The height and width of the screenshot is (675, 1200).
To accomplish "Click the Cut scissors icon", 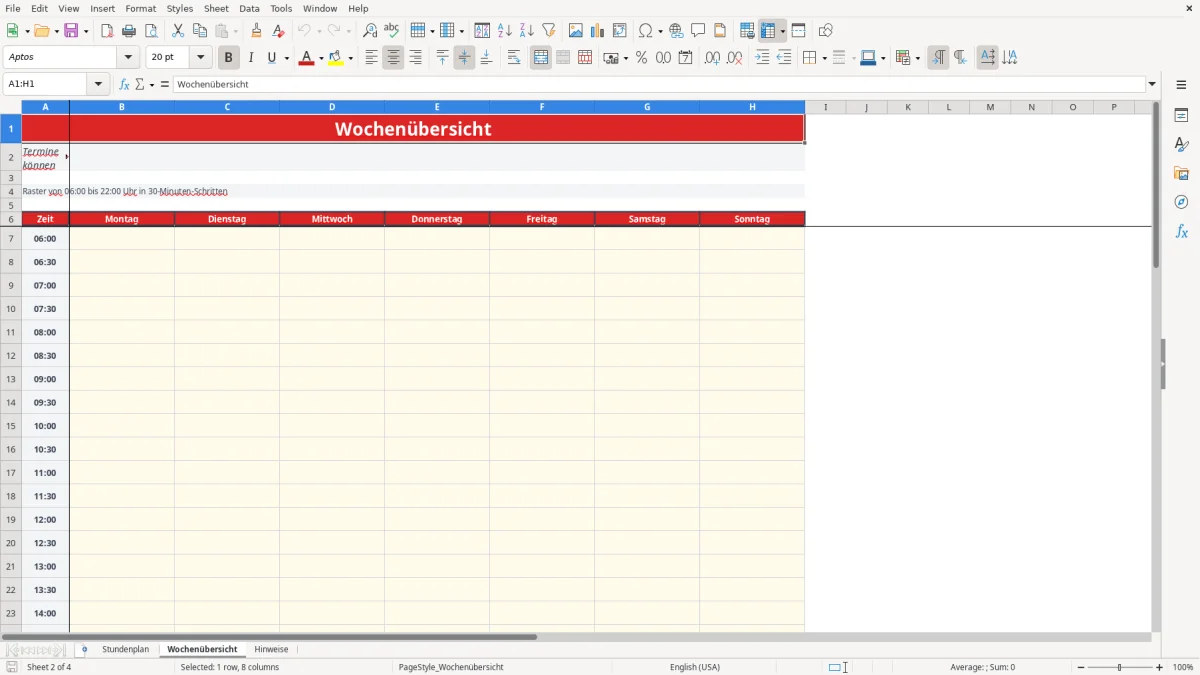I will click(178, 31).
